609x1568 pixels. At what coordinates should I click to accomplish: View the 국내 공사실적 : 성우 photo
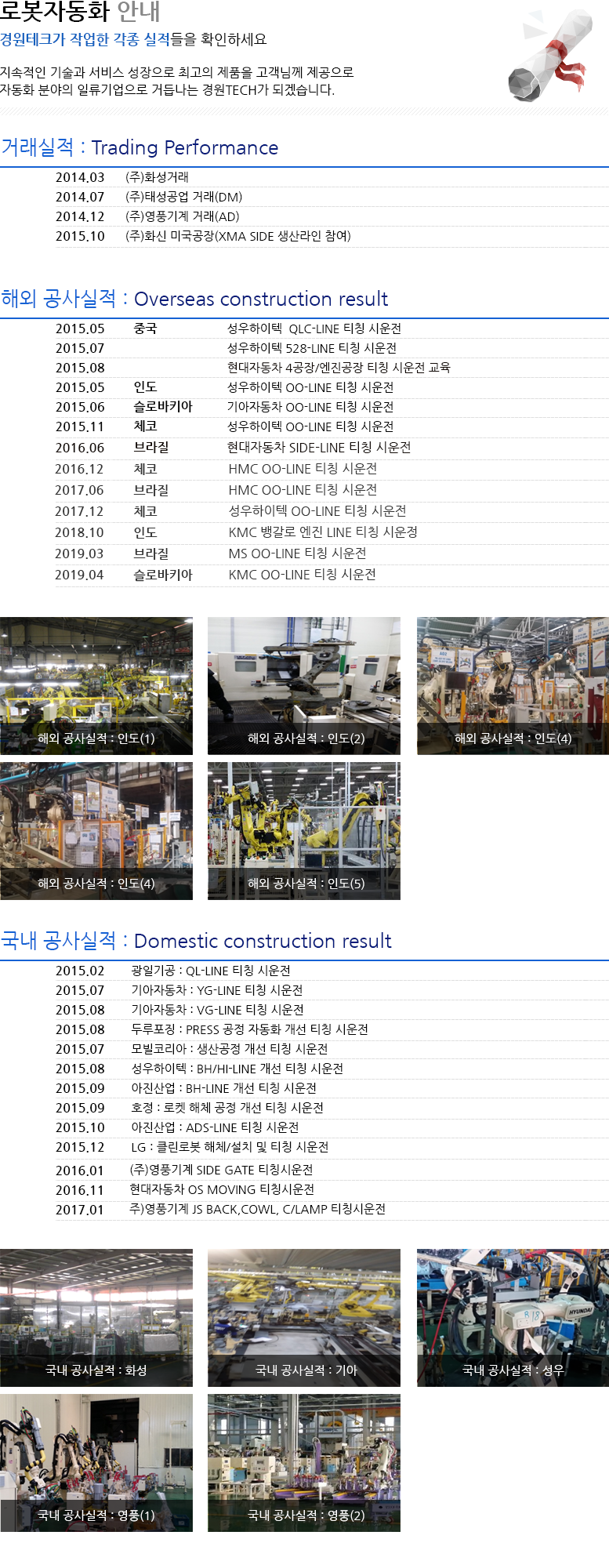tap(513, 1317)
